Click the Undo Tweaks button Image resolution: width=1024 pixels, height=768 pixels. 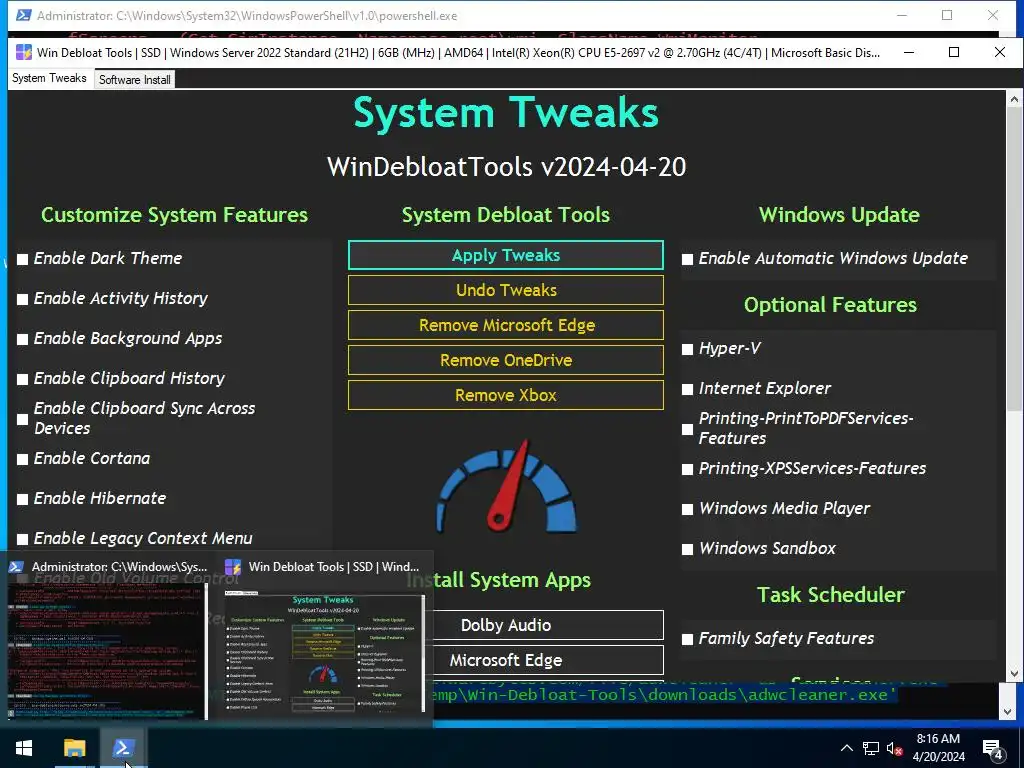tap(505, 290)
